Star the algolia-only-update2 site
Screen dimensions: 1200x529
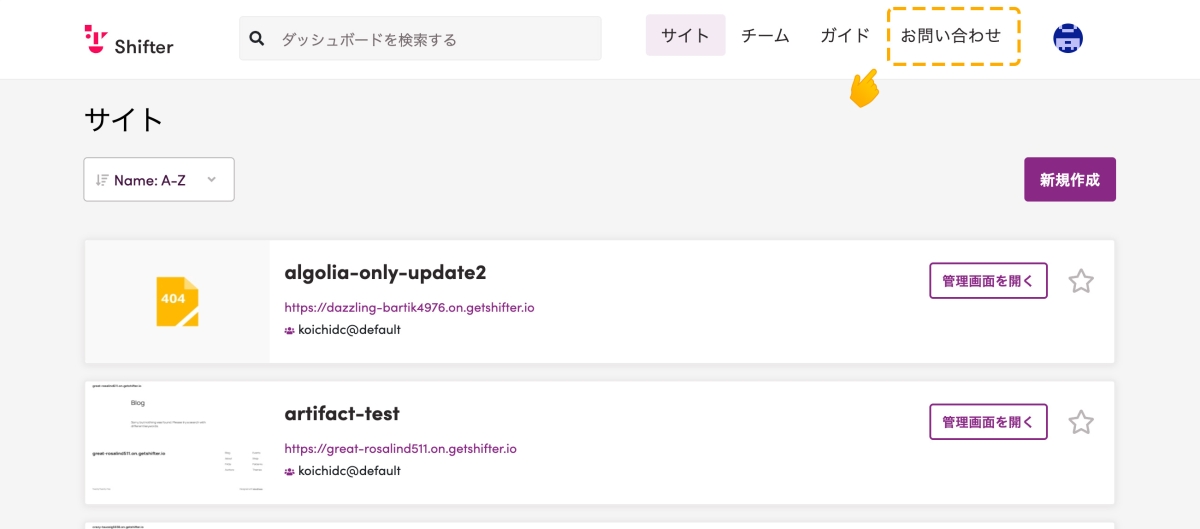pos(1081,281)
